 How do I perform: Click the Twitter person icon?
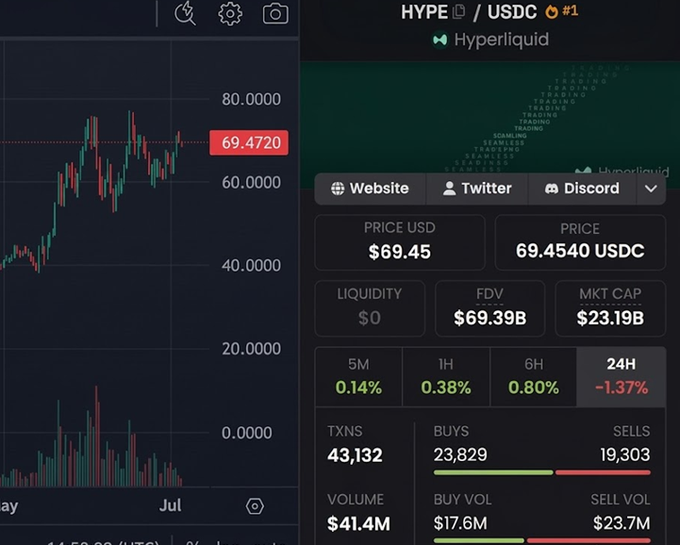click(449, 188)
